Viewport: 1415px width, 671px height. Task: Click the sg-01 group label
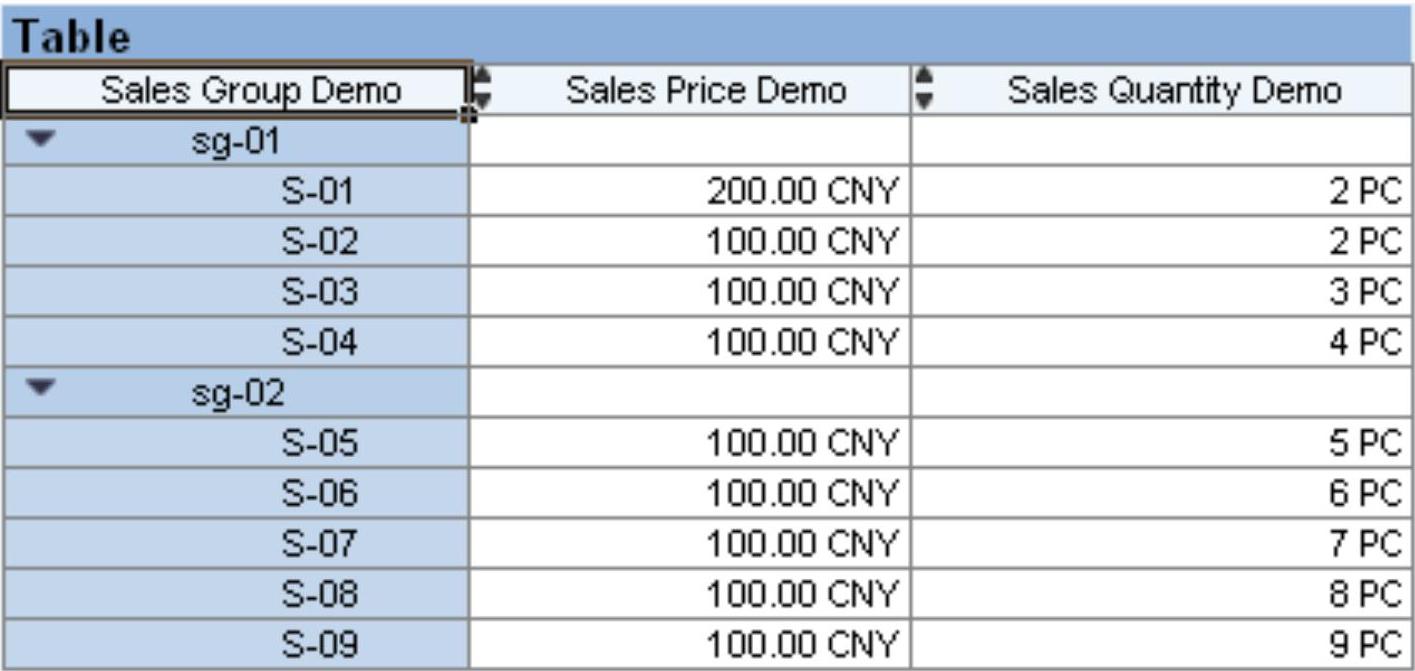tap(236, 142)
